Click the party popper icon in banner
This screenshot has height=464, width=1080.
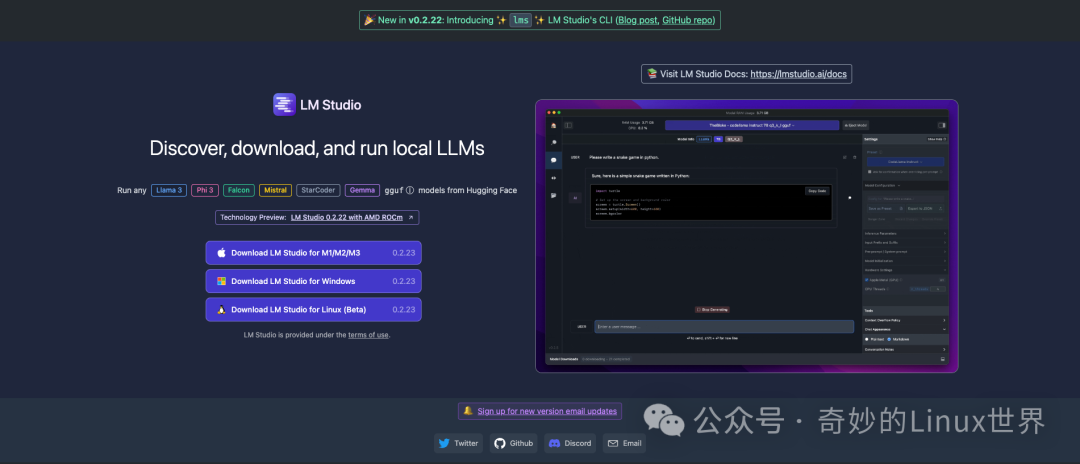click(x=369, y=20)
